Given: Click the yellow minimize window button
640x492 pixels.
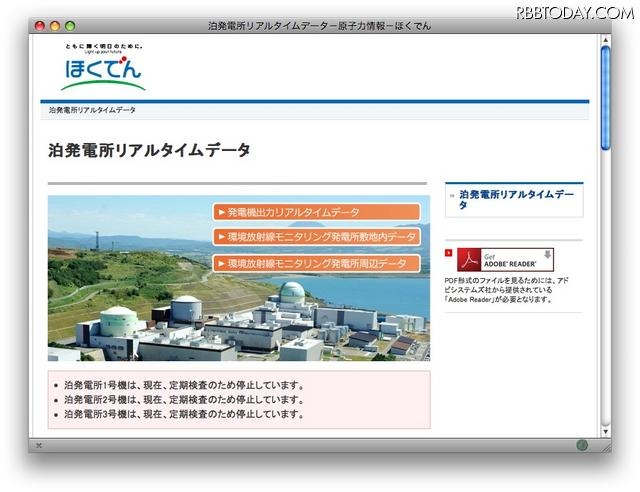Looking at the screenshot, I should [x=55, y=26].
